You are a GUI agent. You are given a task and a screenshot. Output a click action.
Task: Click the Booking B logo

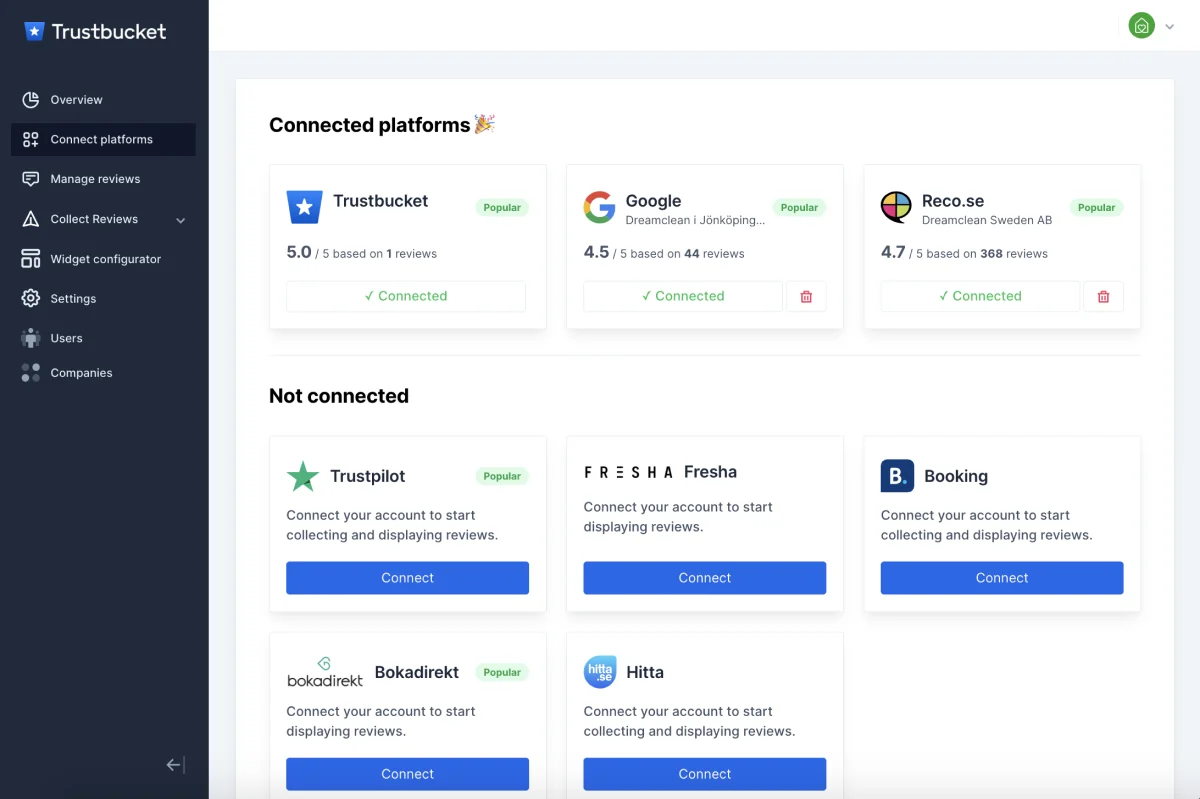(897, 476)
